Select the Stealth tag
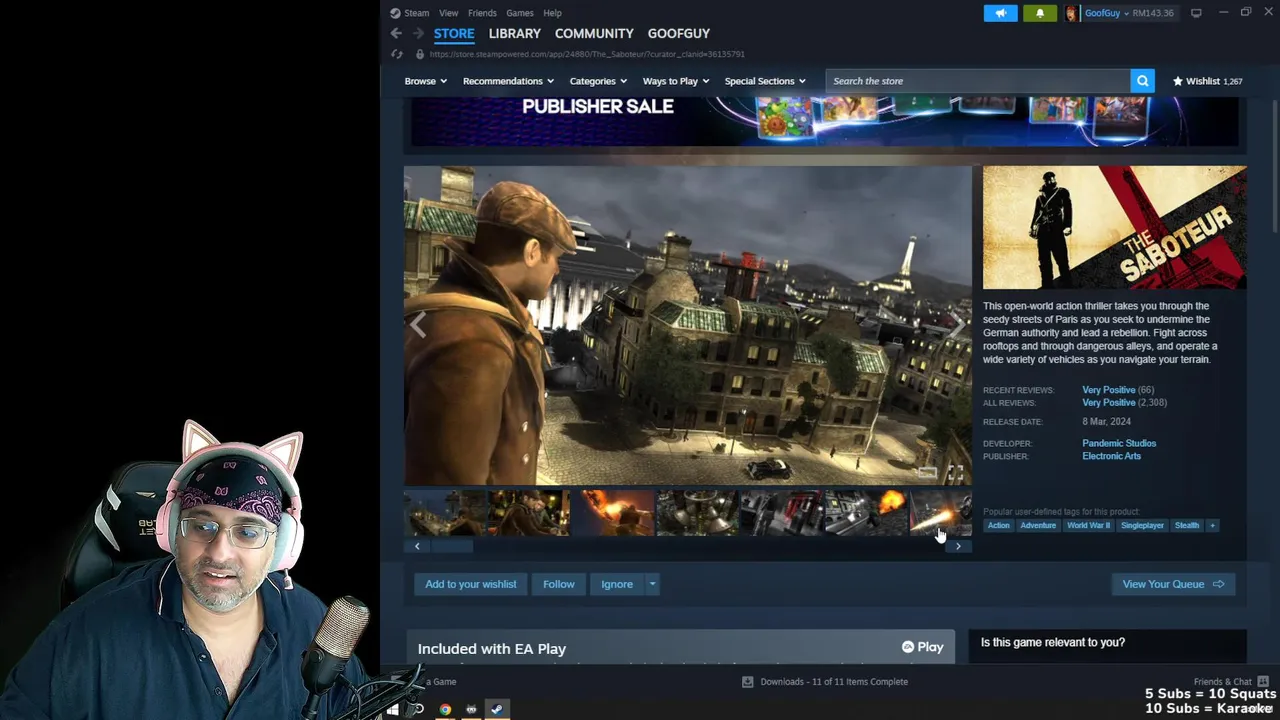Viewport: 1280px width, 720px height. [1187, 525]
